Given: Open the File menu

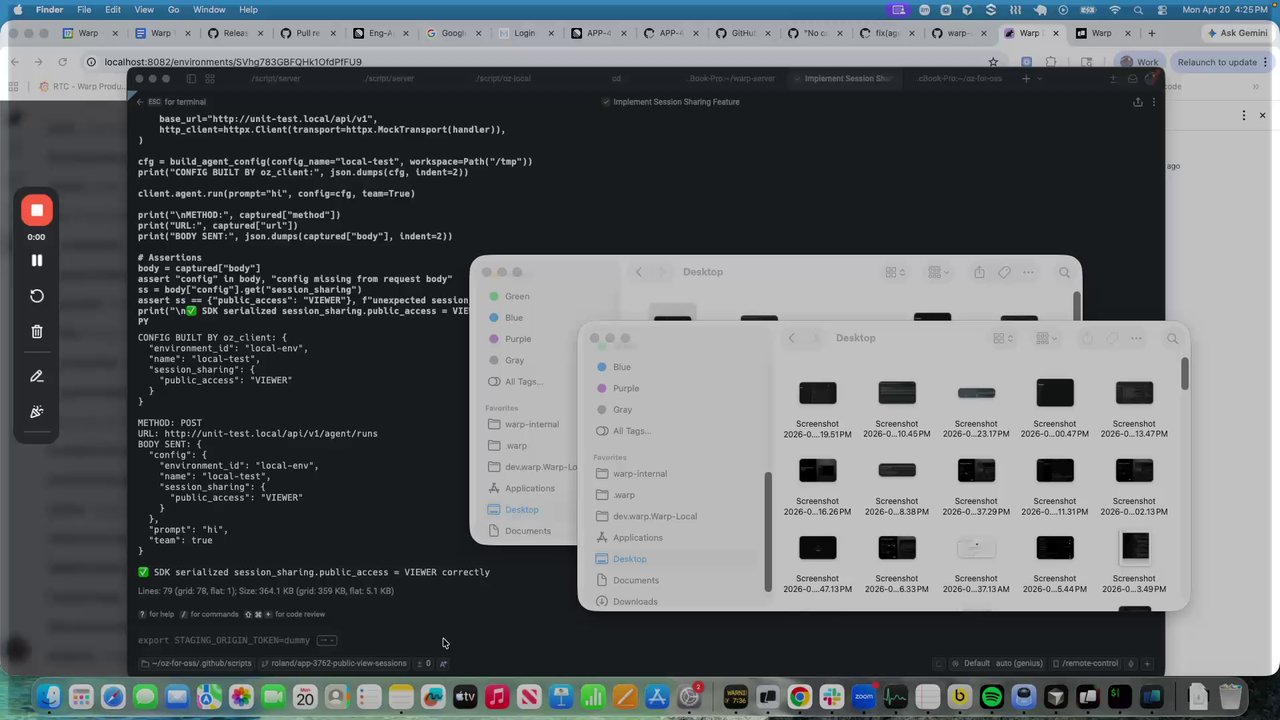Looking at the screenshot, I should point(84,10).
